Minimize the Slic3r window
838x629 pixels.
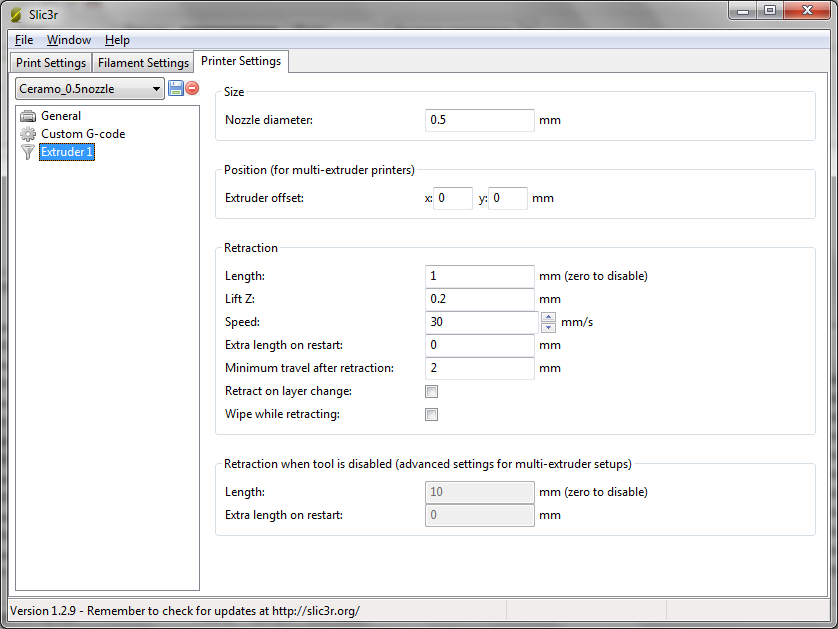743,11
